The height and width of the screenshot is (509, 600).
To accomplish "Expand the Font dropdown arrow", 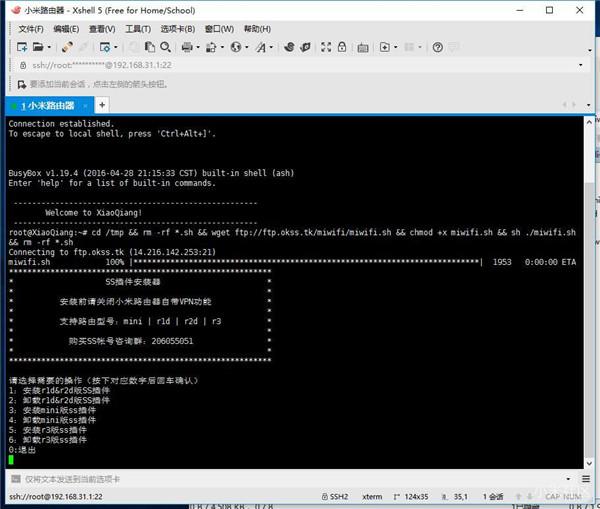I will 271,47.
